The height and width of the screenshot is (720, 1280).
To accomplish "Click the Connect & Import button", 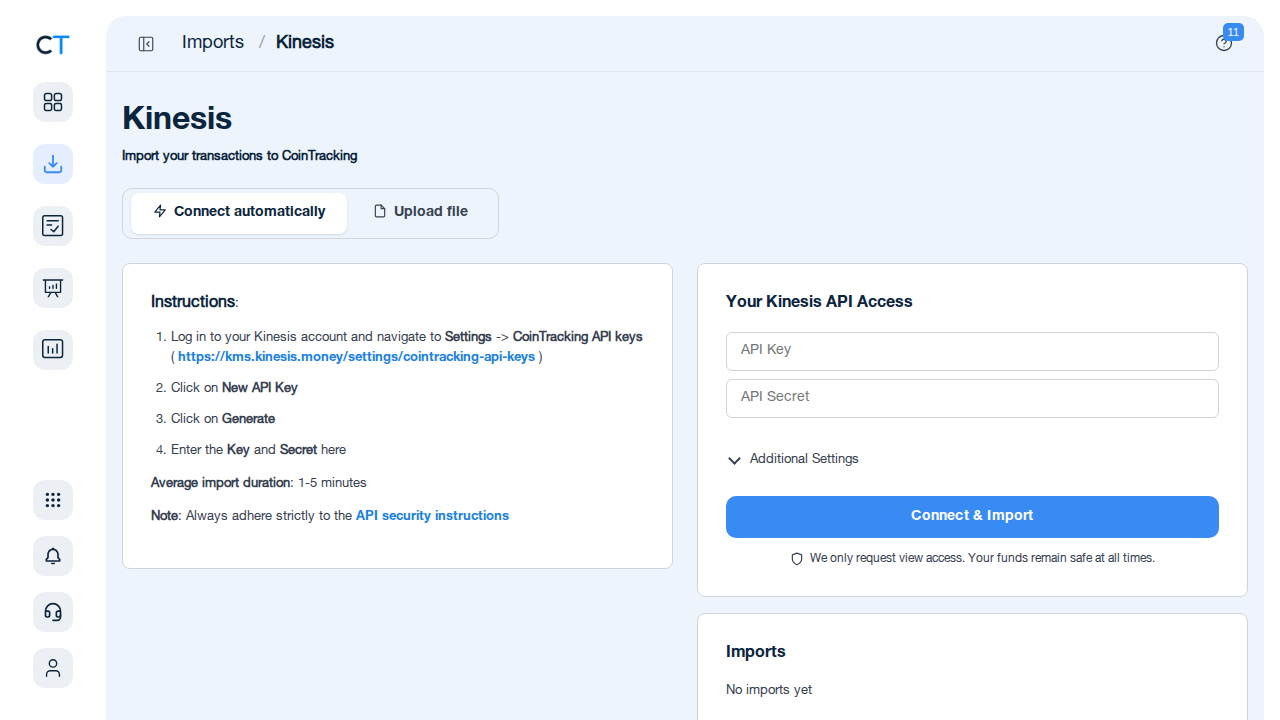I will coord(972,517).
